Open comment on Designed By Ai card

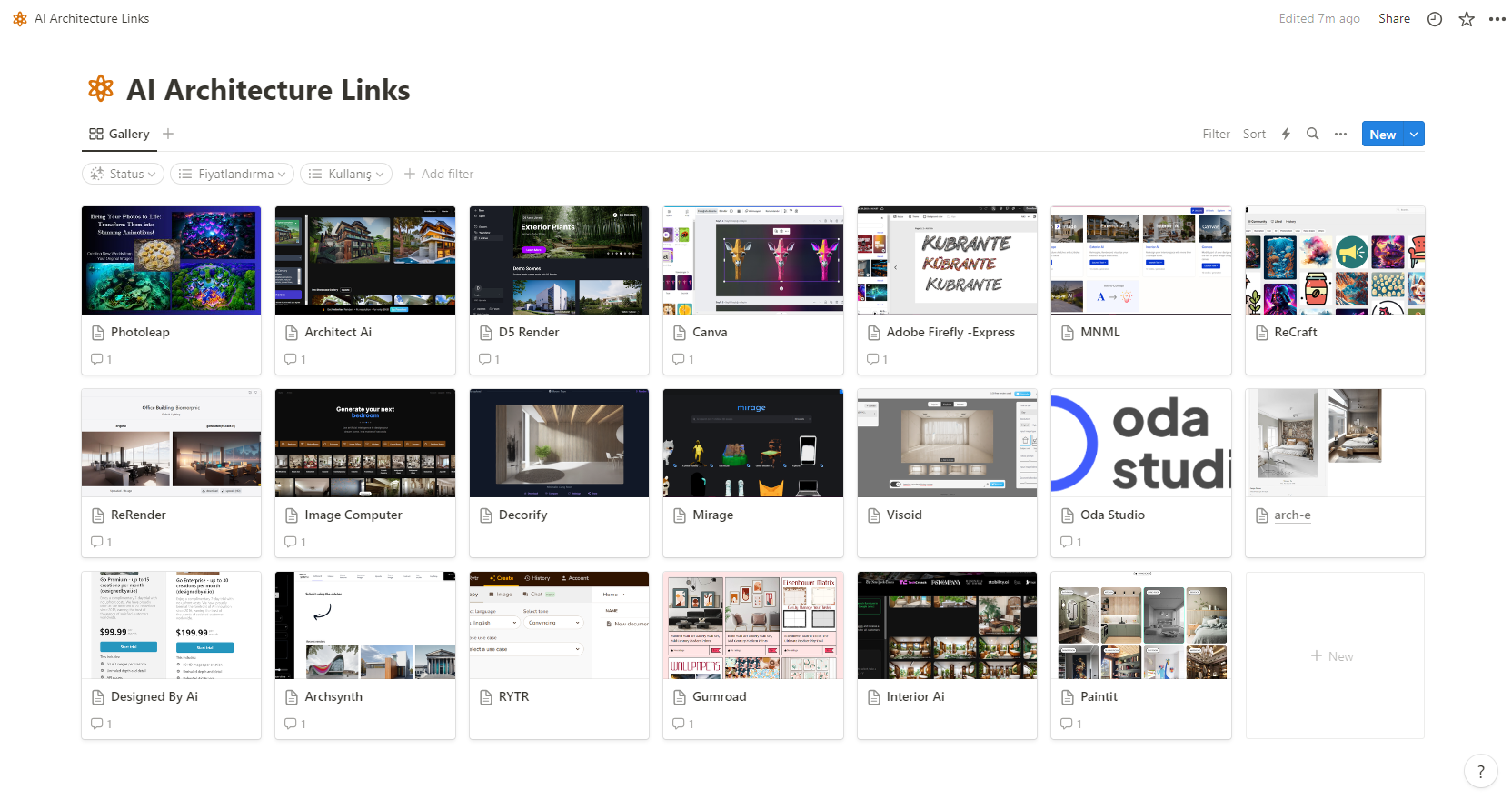click(x=101, y=724)
